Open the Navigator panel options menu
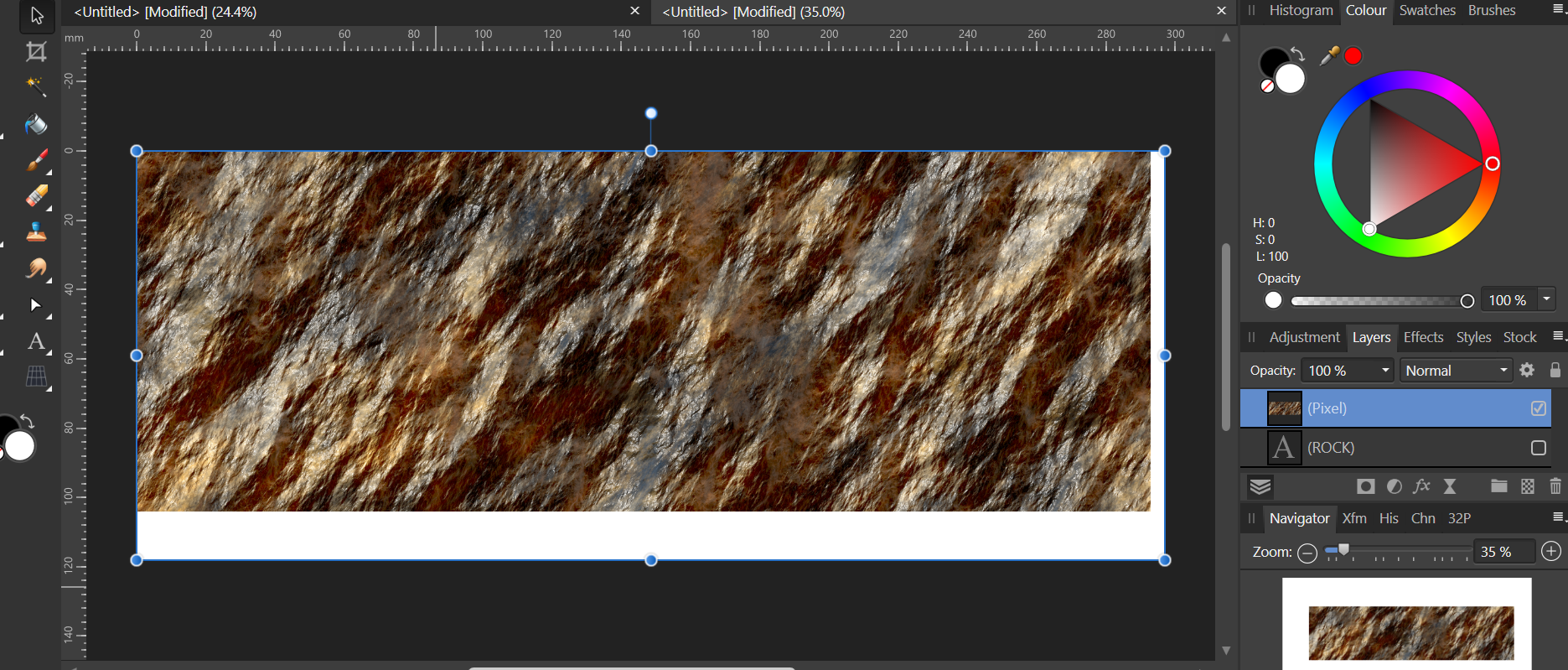 pos(1558,517)
